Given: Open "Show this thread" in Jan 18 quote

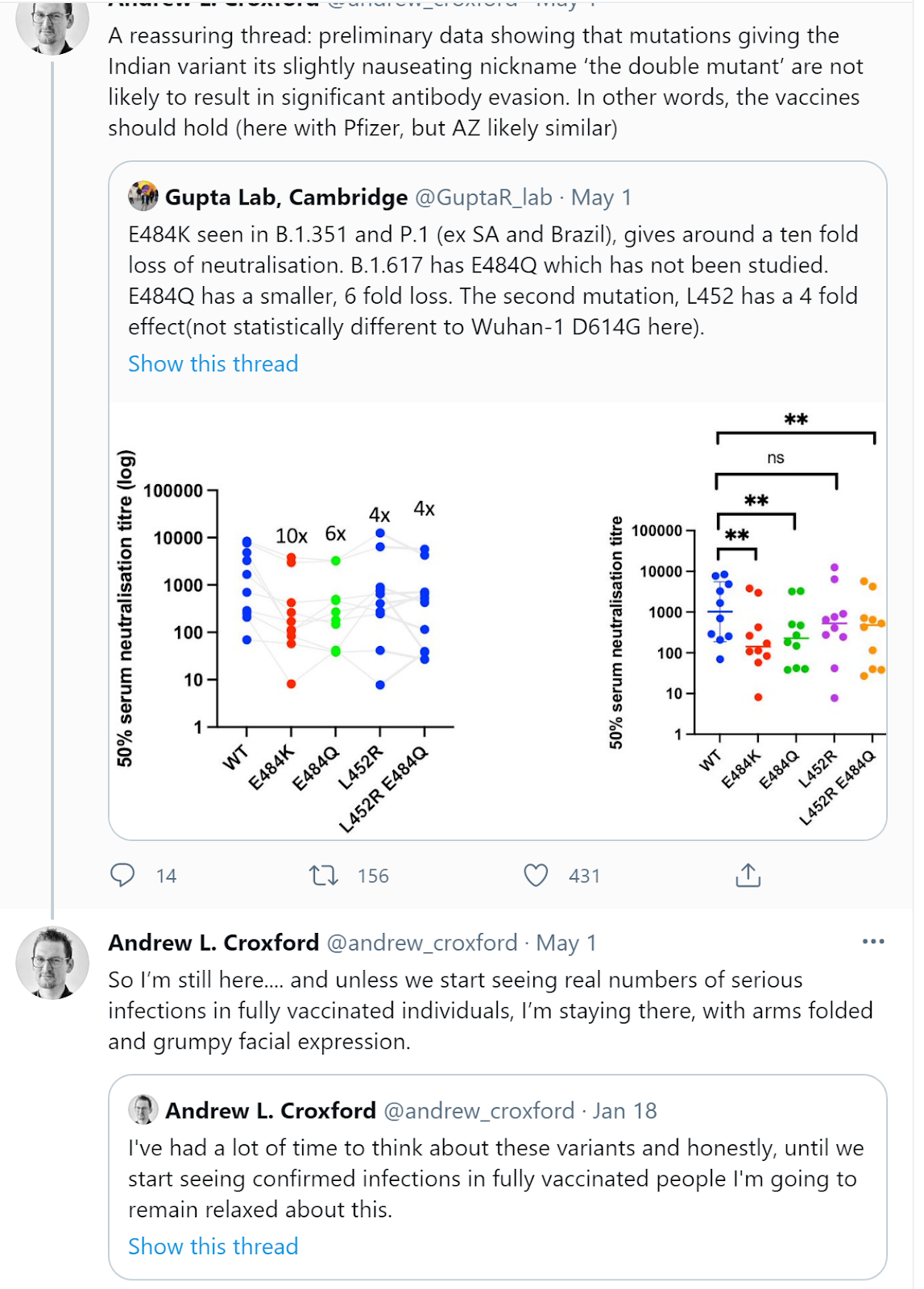Looking at the screenshot, I should point(213,1246).
